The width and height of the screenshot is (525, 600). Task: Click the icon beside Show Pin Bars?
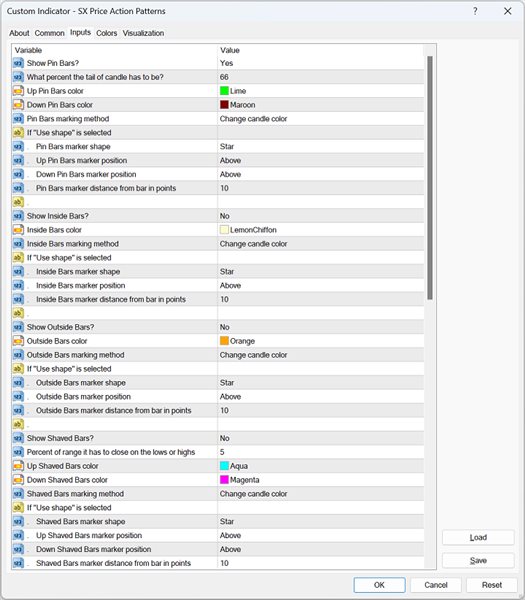pos(18,63)
